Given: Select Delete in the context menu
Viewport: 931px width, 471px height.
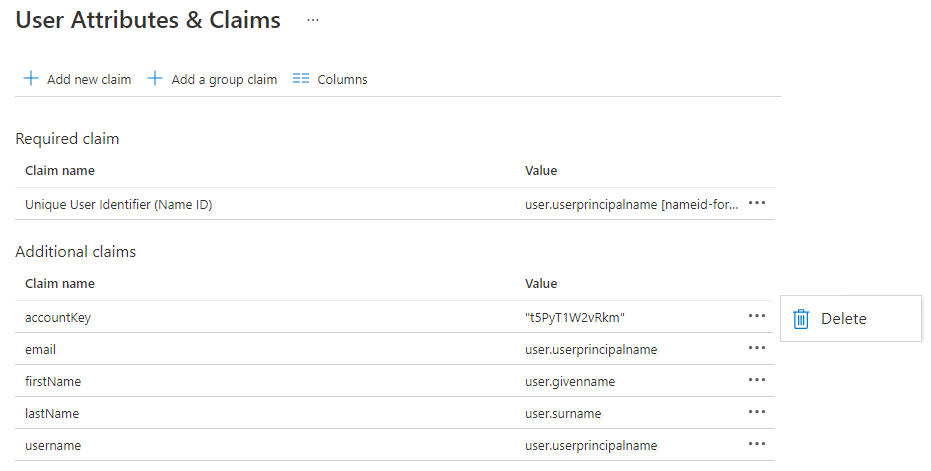Looking at the screenshot, I should 843,319.
